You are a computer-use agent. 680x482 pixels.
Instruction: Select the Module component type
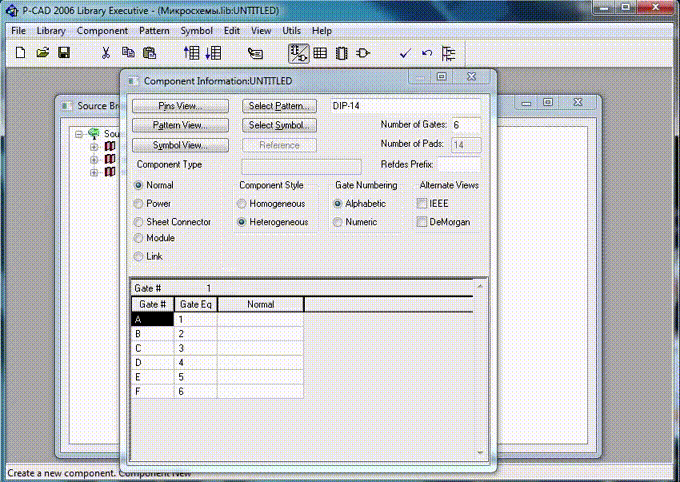tap(138, 238)
